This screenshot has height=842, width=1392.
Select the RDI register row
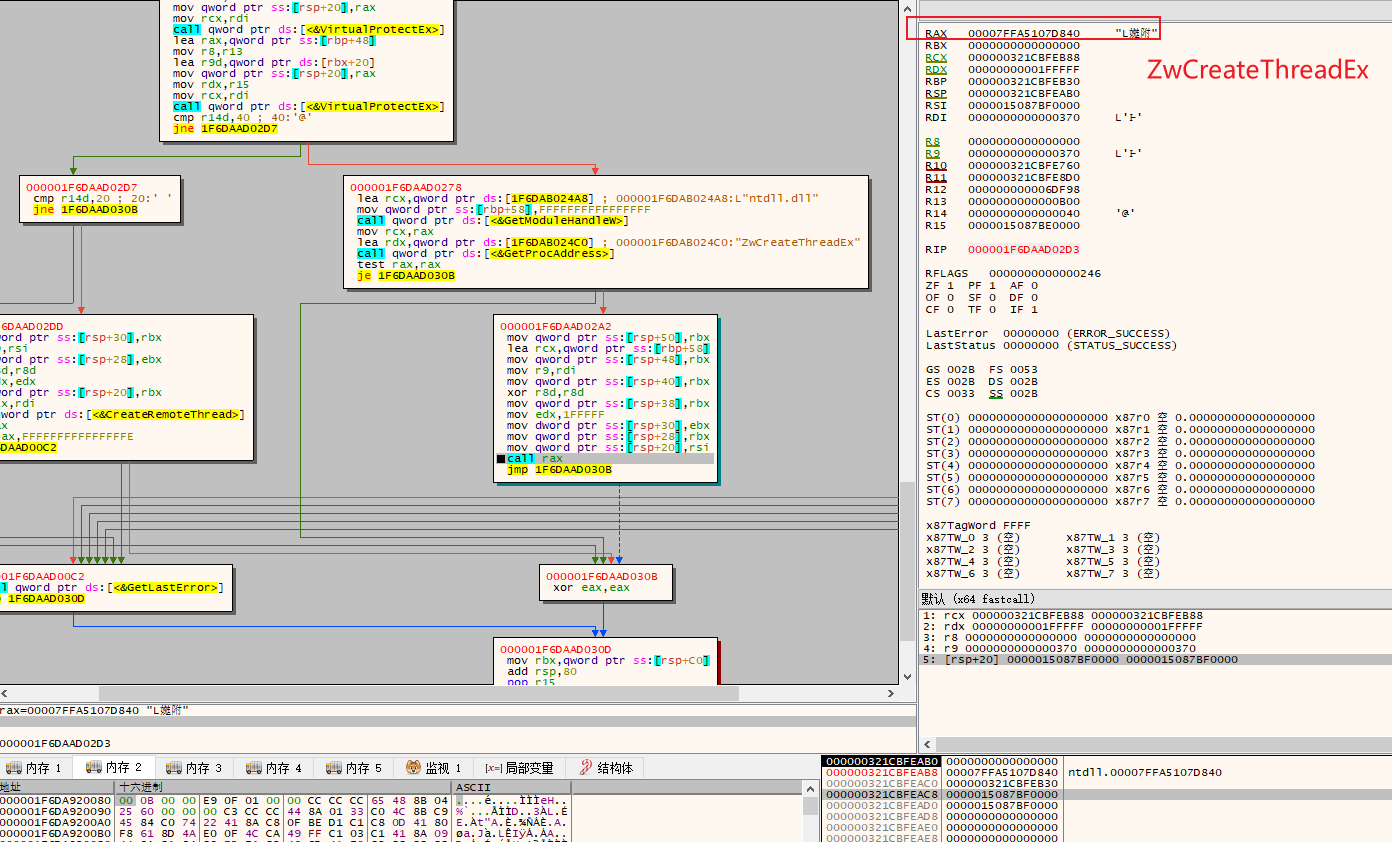(x=1035, y=118)
